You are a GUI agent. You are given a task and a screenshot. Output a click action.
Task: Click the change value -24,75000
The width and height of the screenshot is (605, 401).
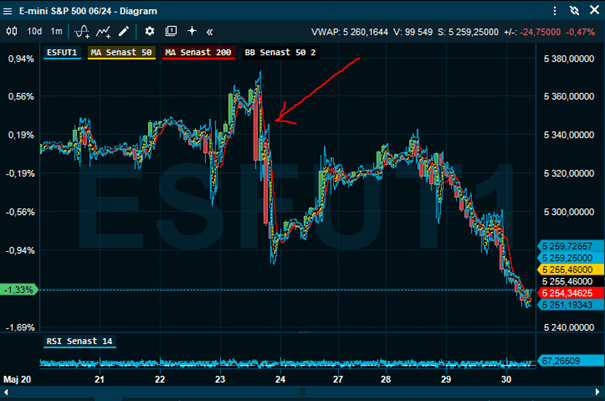[540, 32]
